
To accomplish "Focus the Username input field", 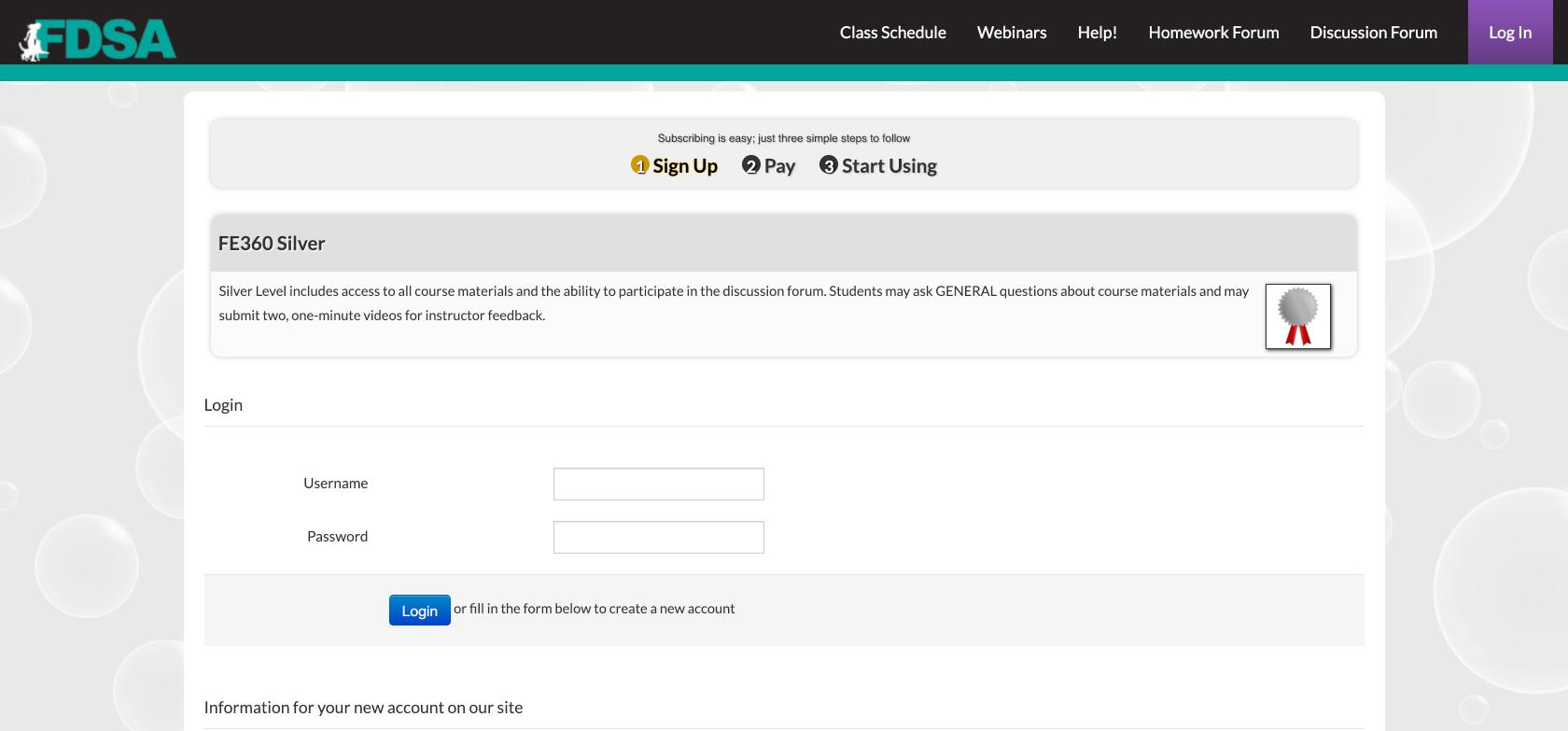I will 658,484.
